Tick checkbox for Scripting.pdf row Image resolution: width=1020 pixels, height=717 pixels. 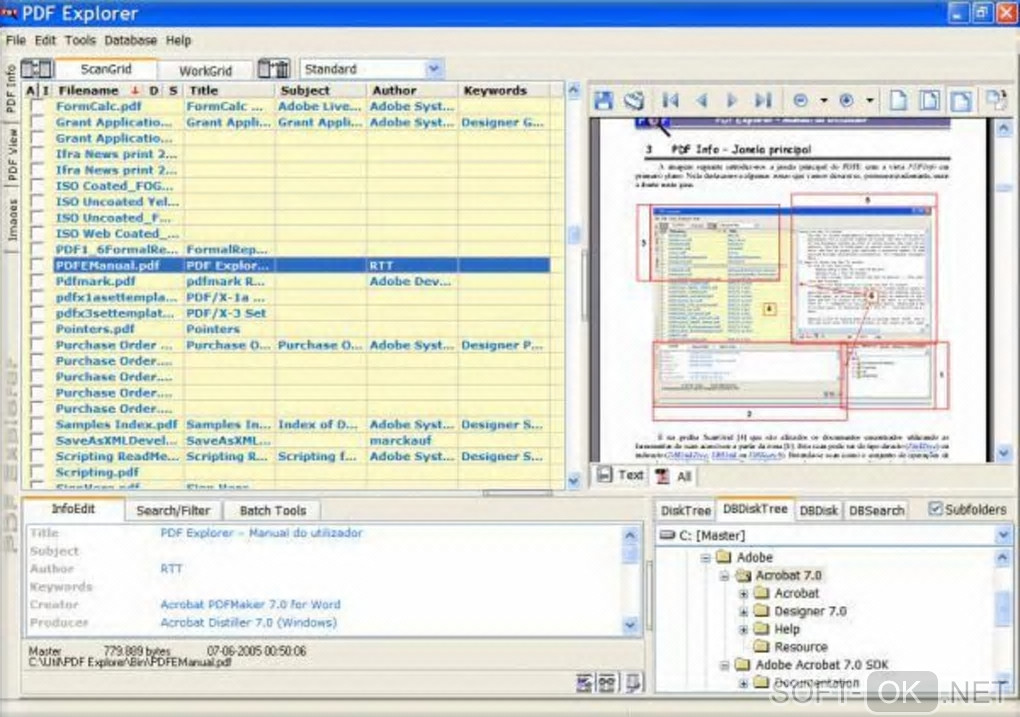38,472
